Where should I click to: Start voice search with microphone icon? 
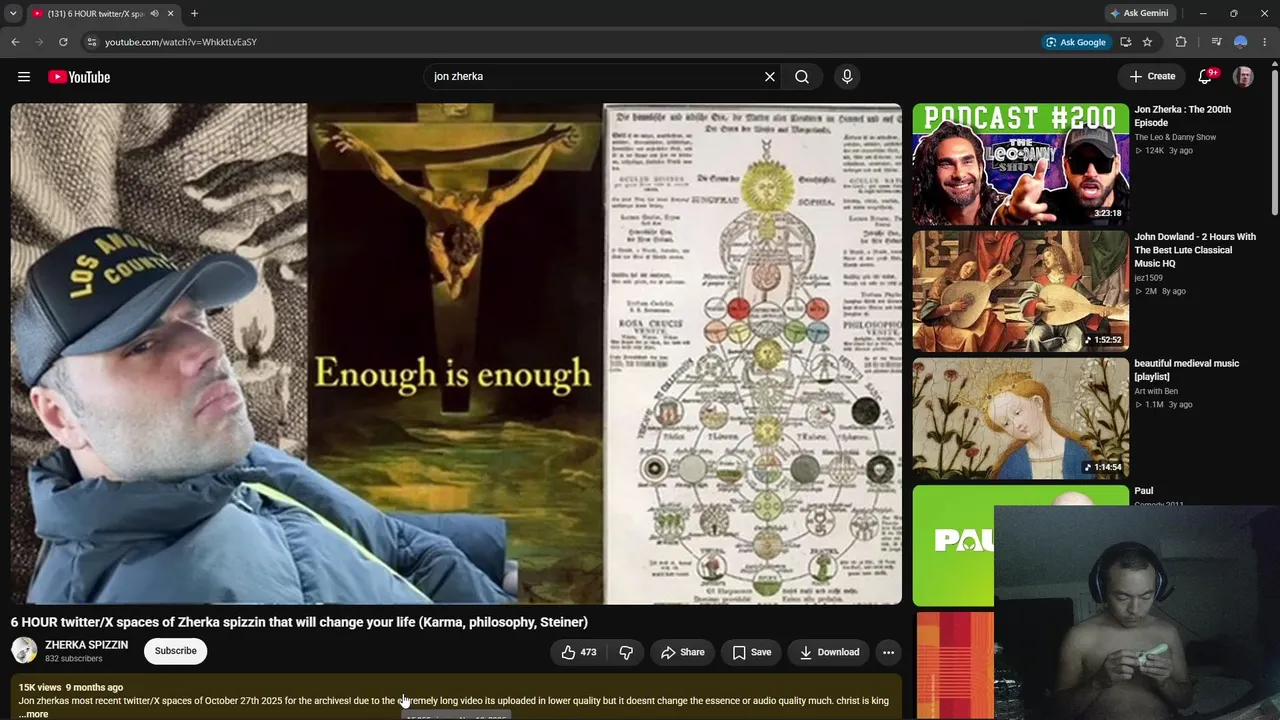(x=847, y=77)
